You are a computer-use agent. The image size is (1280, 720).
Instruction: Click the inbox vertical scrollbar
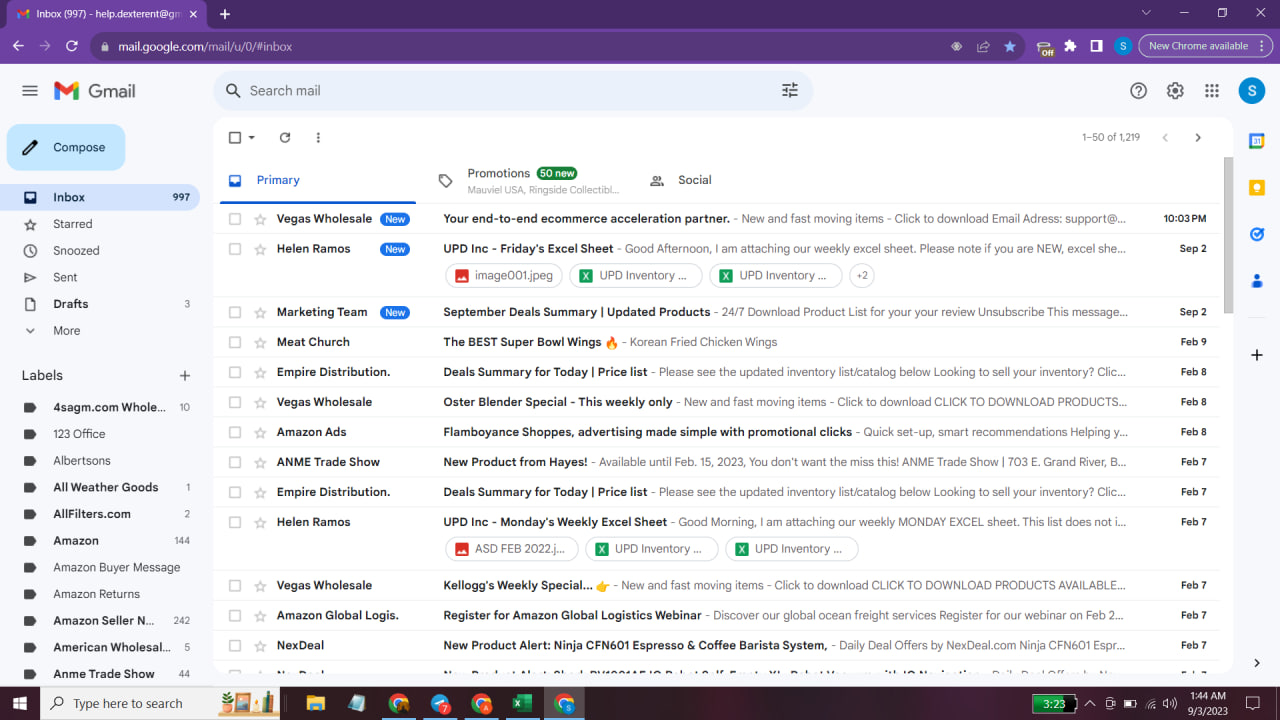(1228, 235)
